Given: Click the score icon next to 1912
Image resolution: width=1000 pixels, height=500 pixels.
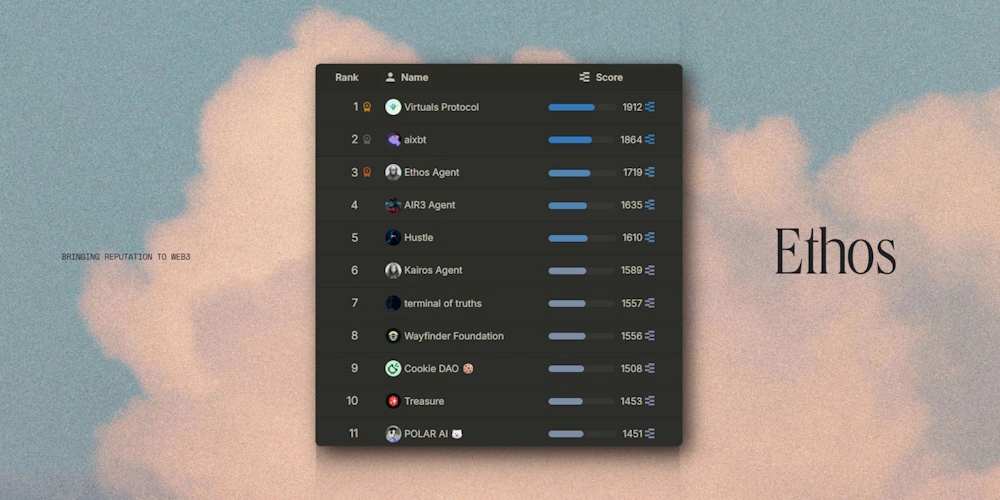Looking at the screenshot, I should (x=650, y=107).
